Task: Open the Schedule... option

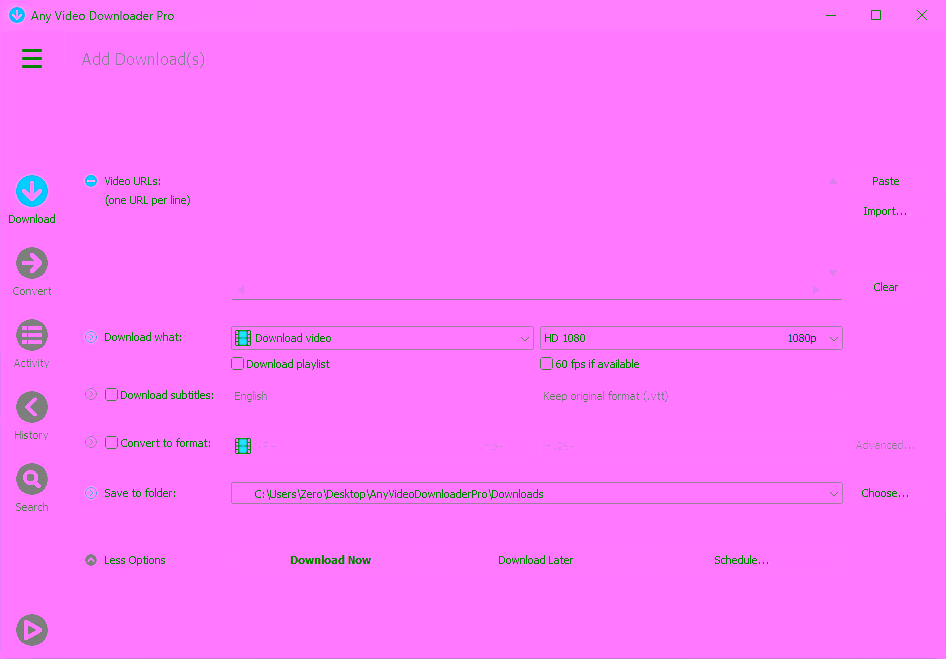Action: [741, 560]
